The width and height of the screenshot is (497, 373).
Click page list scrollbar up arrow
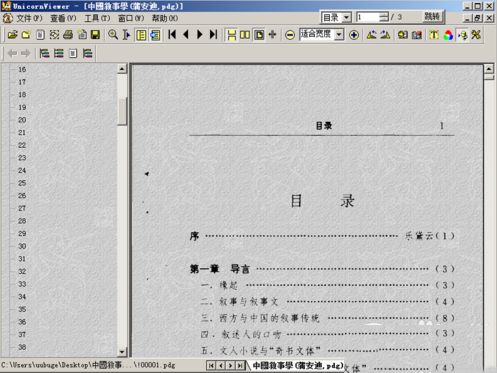[122, 69]
